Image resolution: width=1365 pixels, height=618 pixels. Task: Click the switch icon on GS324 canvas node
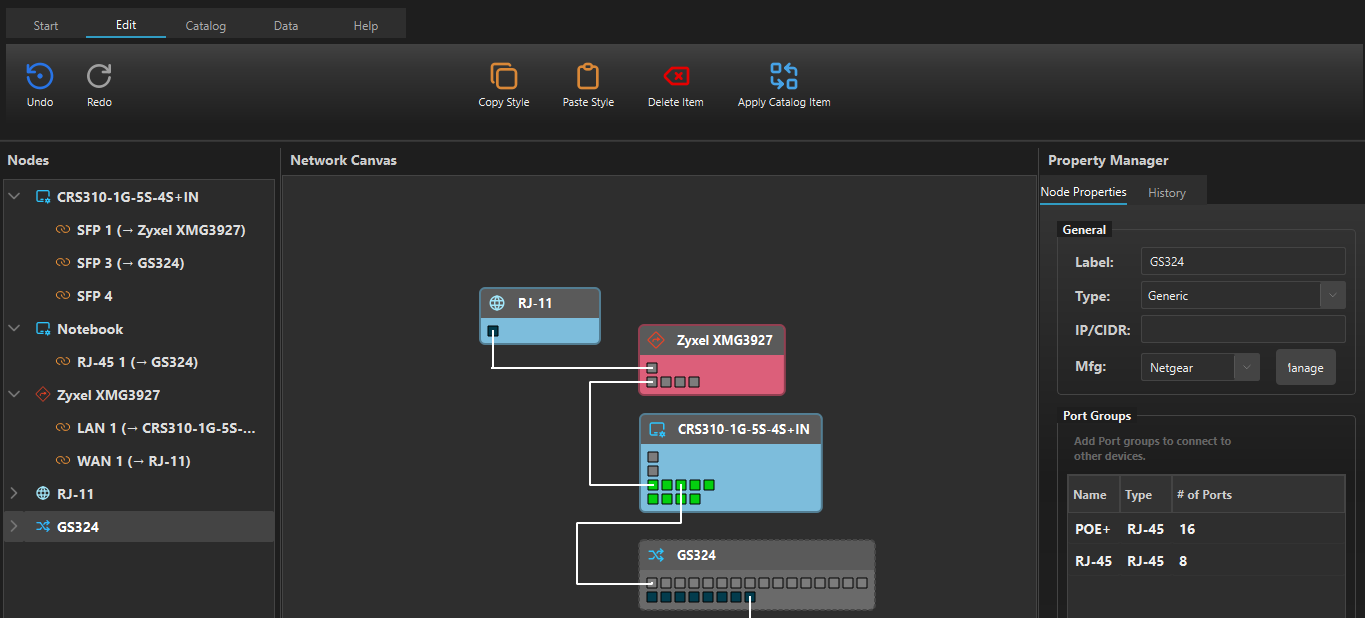pos(656,555)
